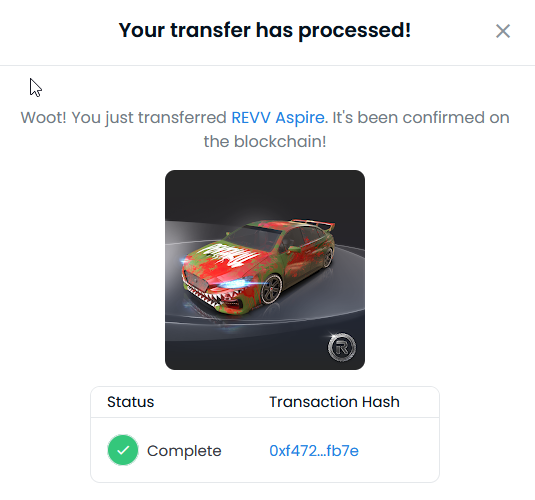Viewport: 535px width, 500px height.
Task: Click the REVV R logo badge
Action: pyautogui.click(x=342, y=347)
